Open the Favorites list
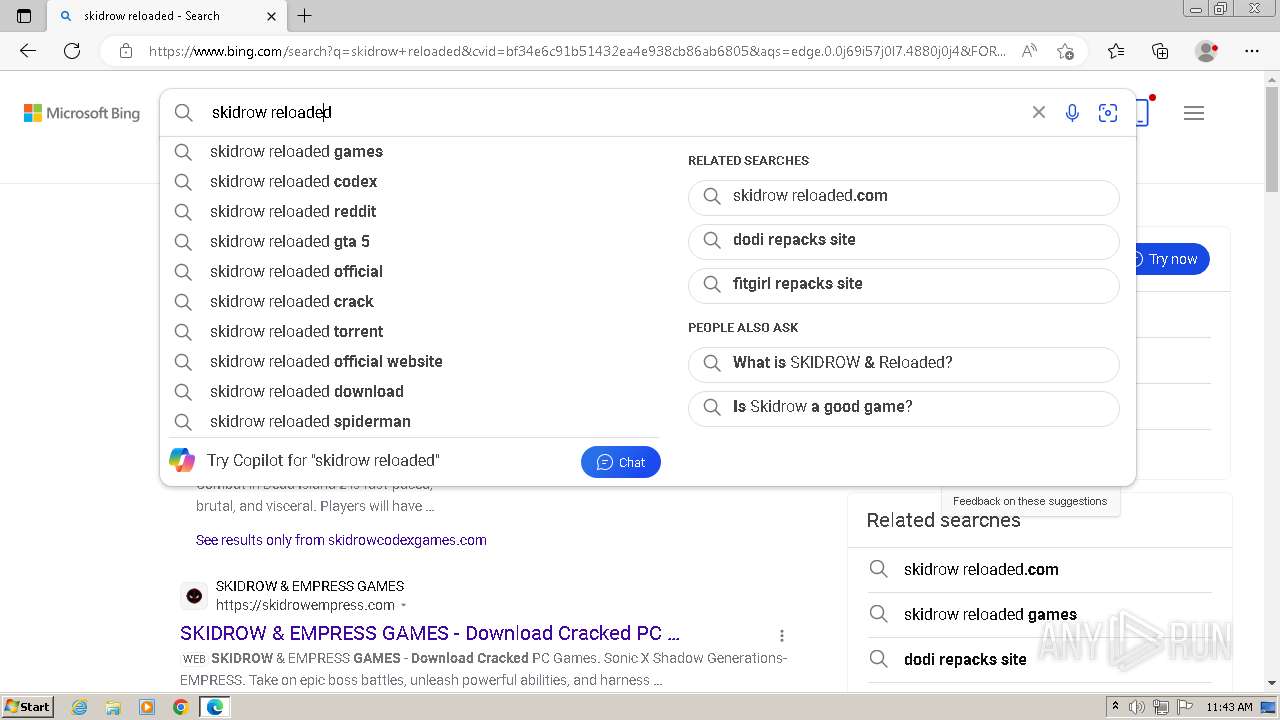This screenshot has height=720, width=1280. pos(1116,51)
